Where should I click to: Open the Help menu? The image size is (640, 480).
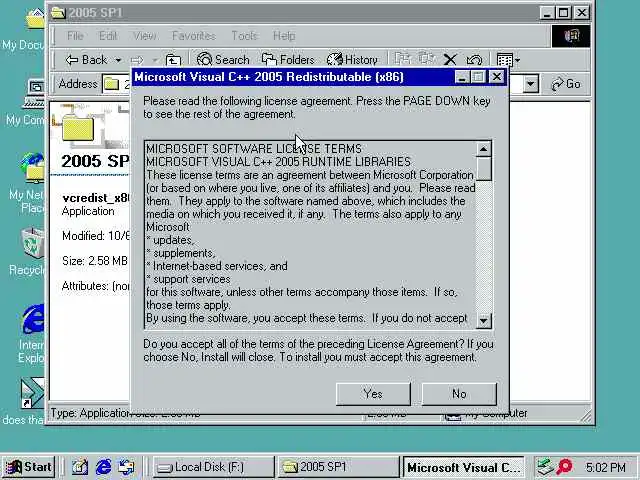coord(284,36)
